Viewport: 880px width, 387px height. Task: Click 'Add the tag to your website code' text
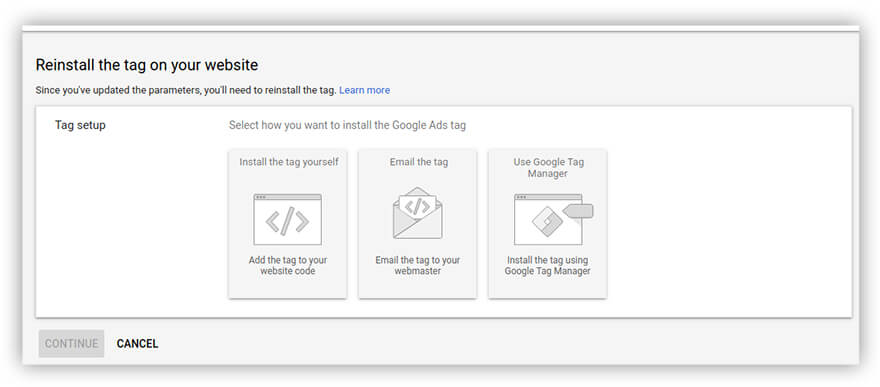[288, 265]
